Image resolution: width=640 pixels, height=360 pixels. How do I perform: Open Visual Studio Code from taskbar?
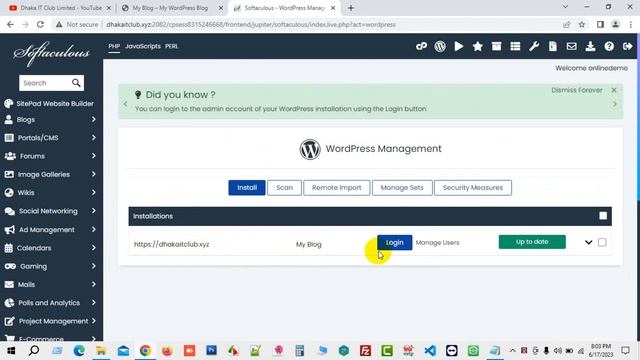click(430, 351)
